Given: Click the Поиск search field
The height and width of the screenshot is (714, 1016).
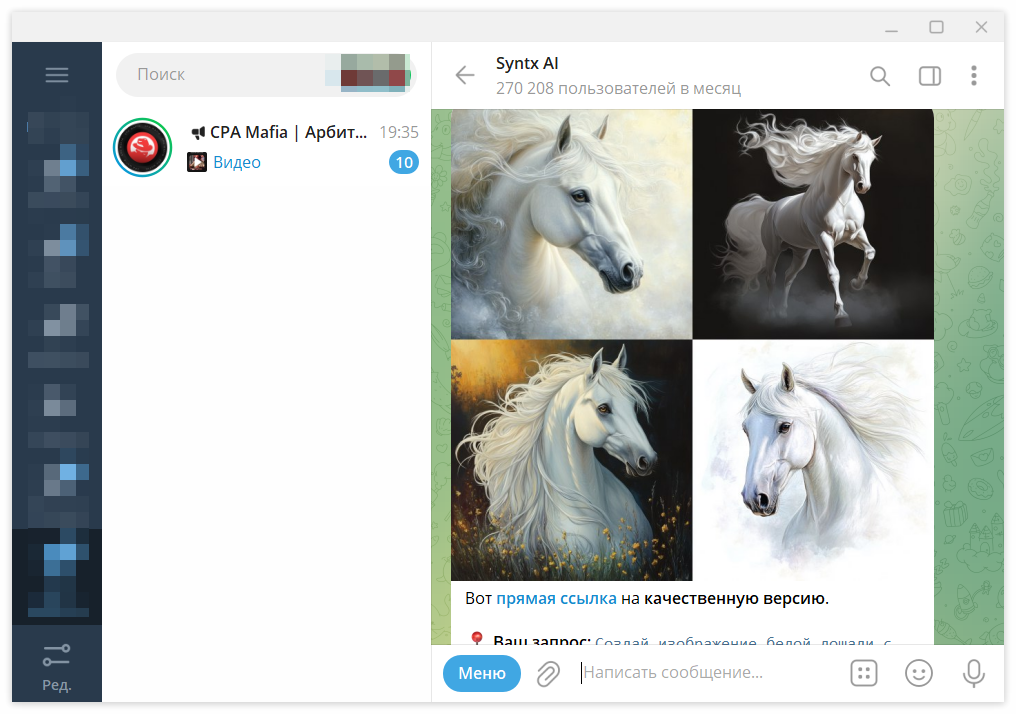Looking at the screenshot, I should click(266, 75).
